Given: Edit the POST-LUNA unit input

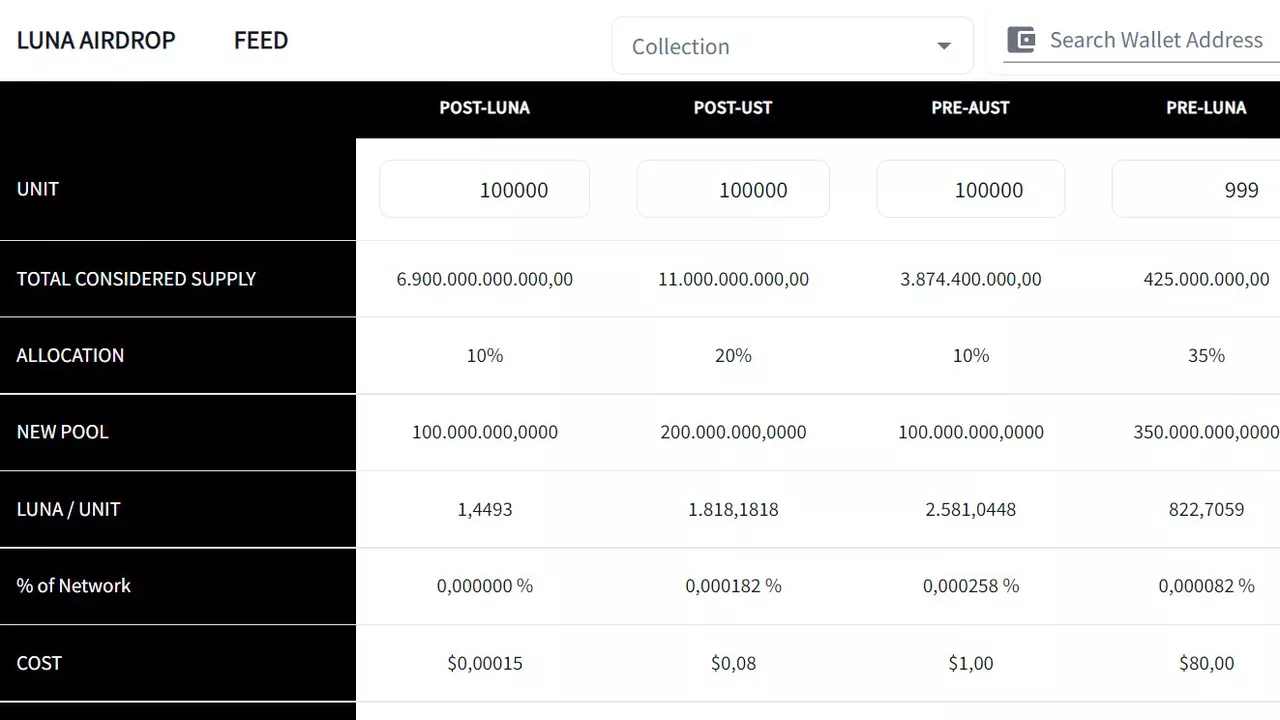Looking at the screenshot, I should click(485, 189).
